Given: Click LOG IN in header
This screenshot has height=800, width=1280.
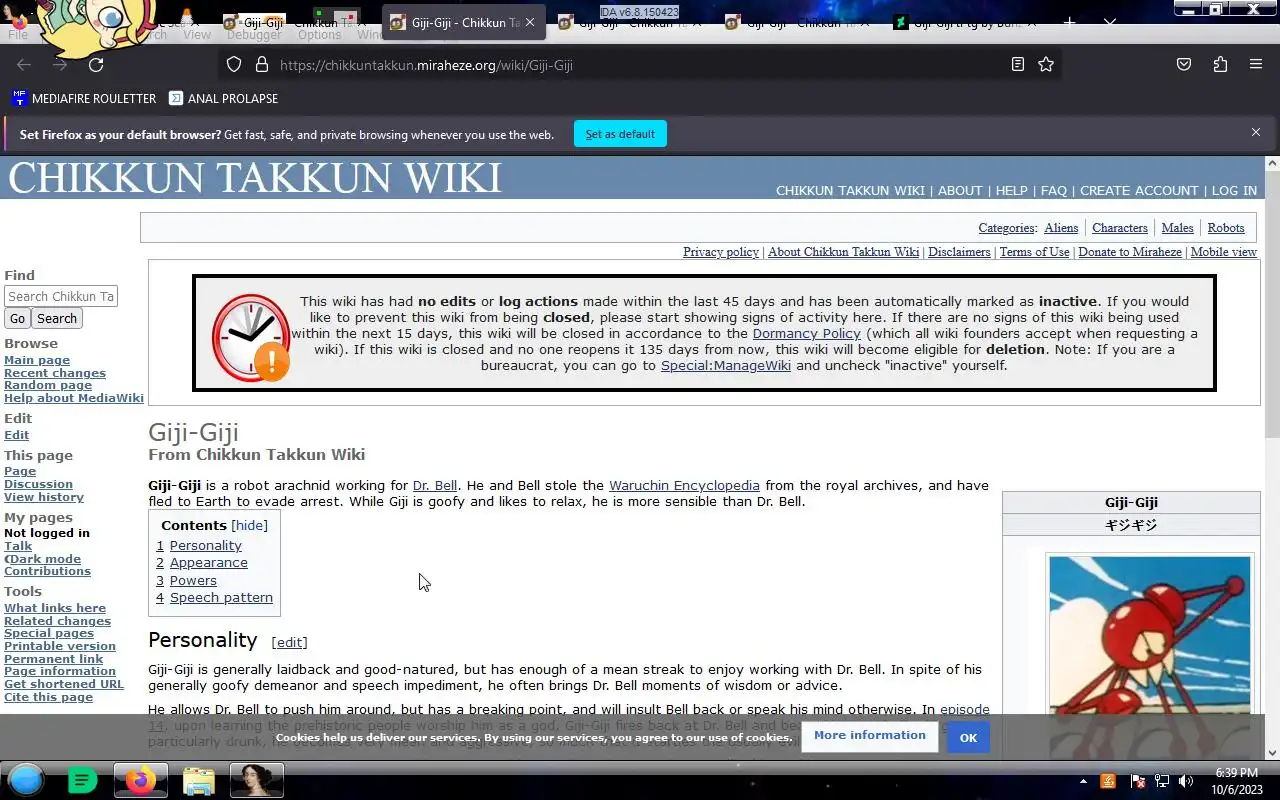Looking at the screenshot, I should click(1235, 190).
